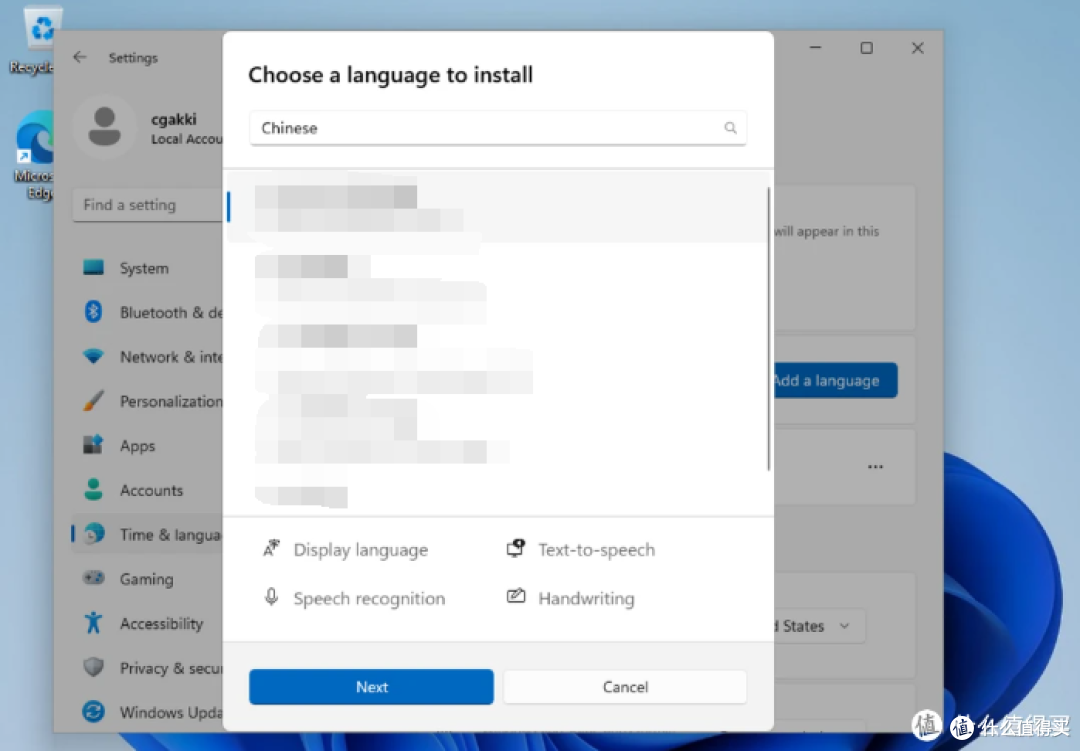Click Next in language install dialog
This screenshot has width=1080, height=751.
coord(371,686)
